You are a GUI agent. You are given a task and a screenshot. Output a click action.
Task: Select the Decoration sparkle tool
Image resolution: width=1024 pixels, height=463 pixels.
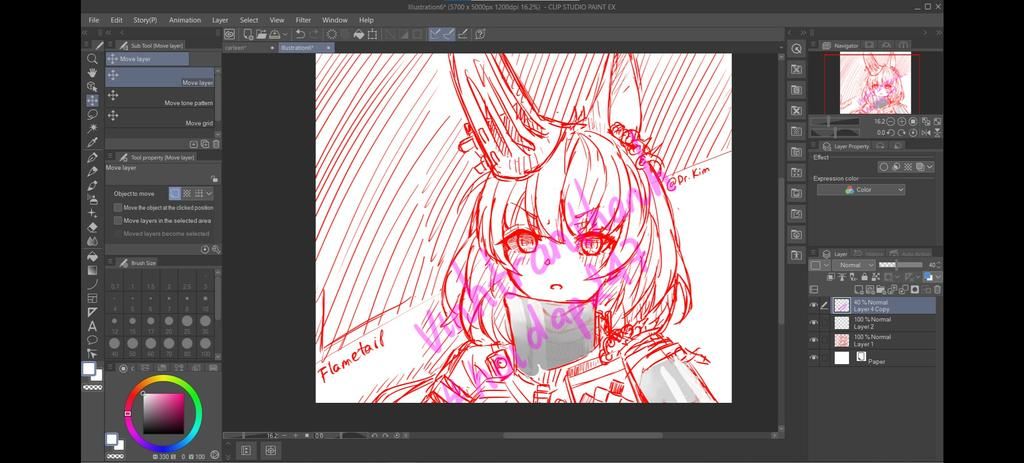93,214
